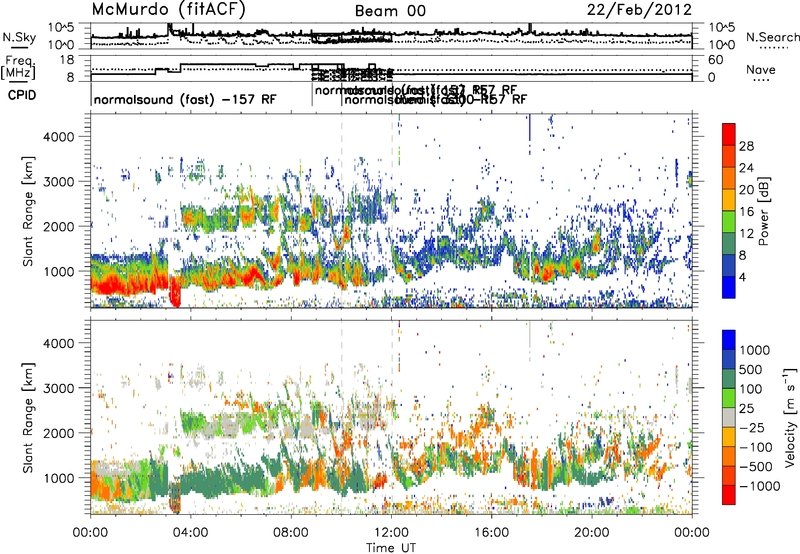Click the "12:00" time axis label
This screenshot has width=800, height=554.
[x=391, y=533]
